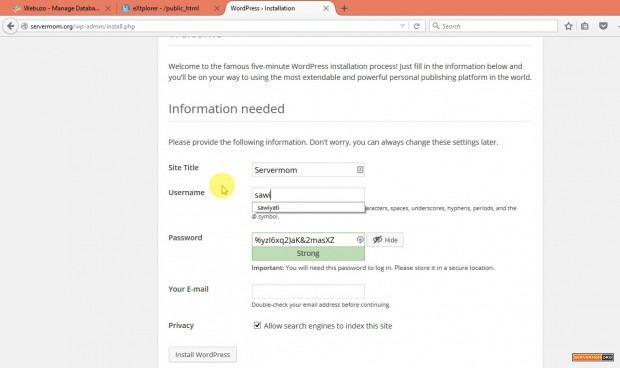This screenshot has width=620, height=368.
Task: Bookmark this page with star icon
Action: pos(569,26)
